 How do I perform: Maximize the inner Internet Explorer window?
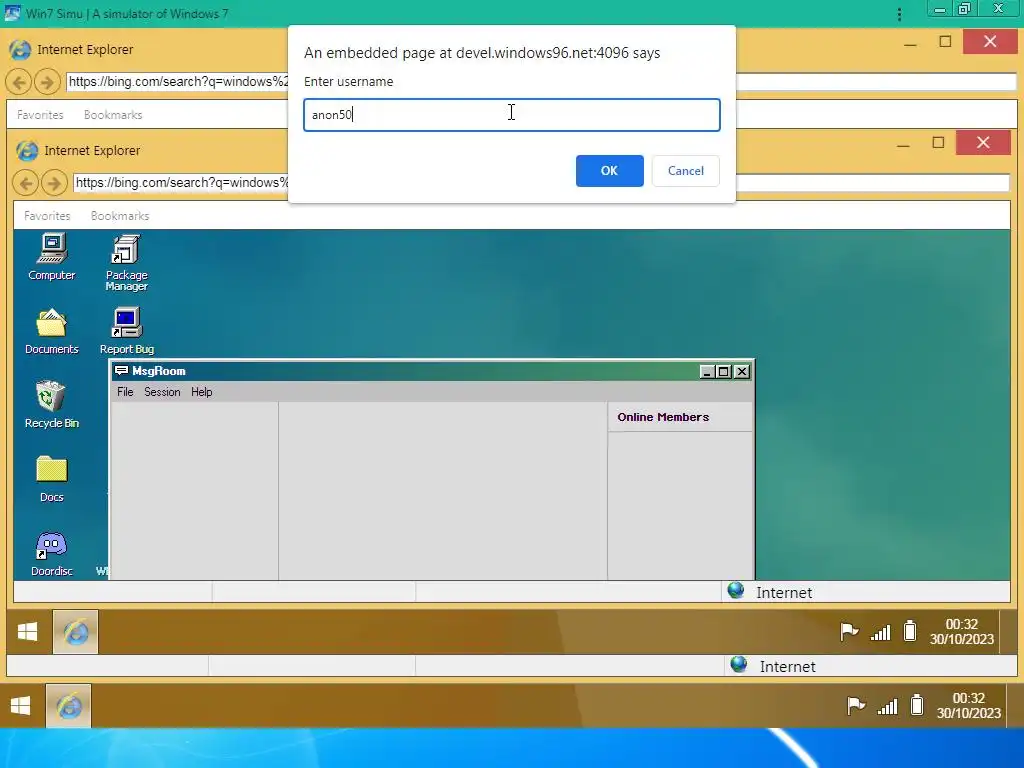pos(938,142)
